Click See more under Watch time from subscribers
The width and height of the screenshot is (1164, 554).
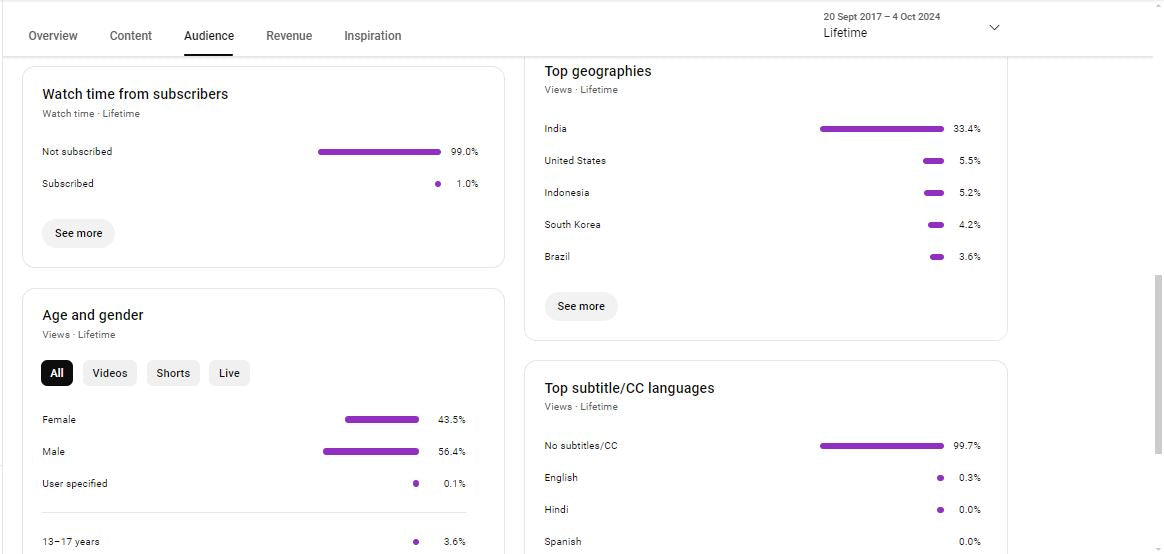point(79,233)
